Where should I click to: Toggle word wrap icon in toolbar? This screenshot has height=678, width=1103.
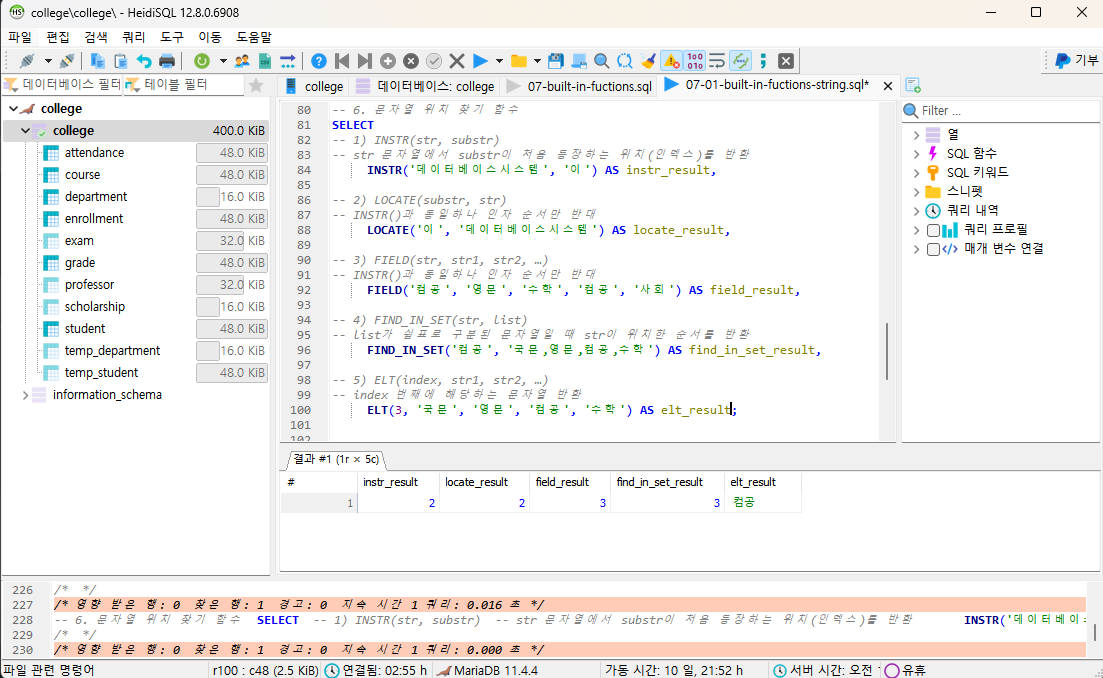(717, 61)
